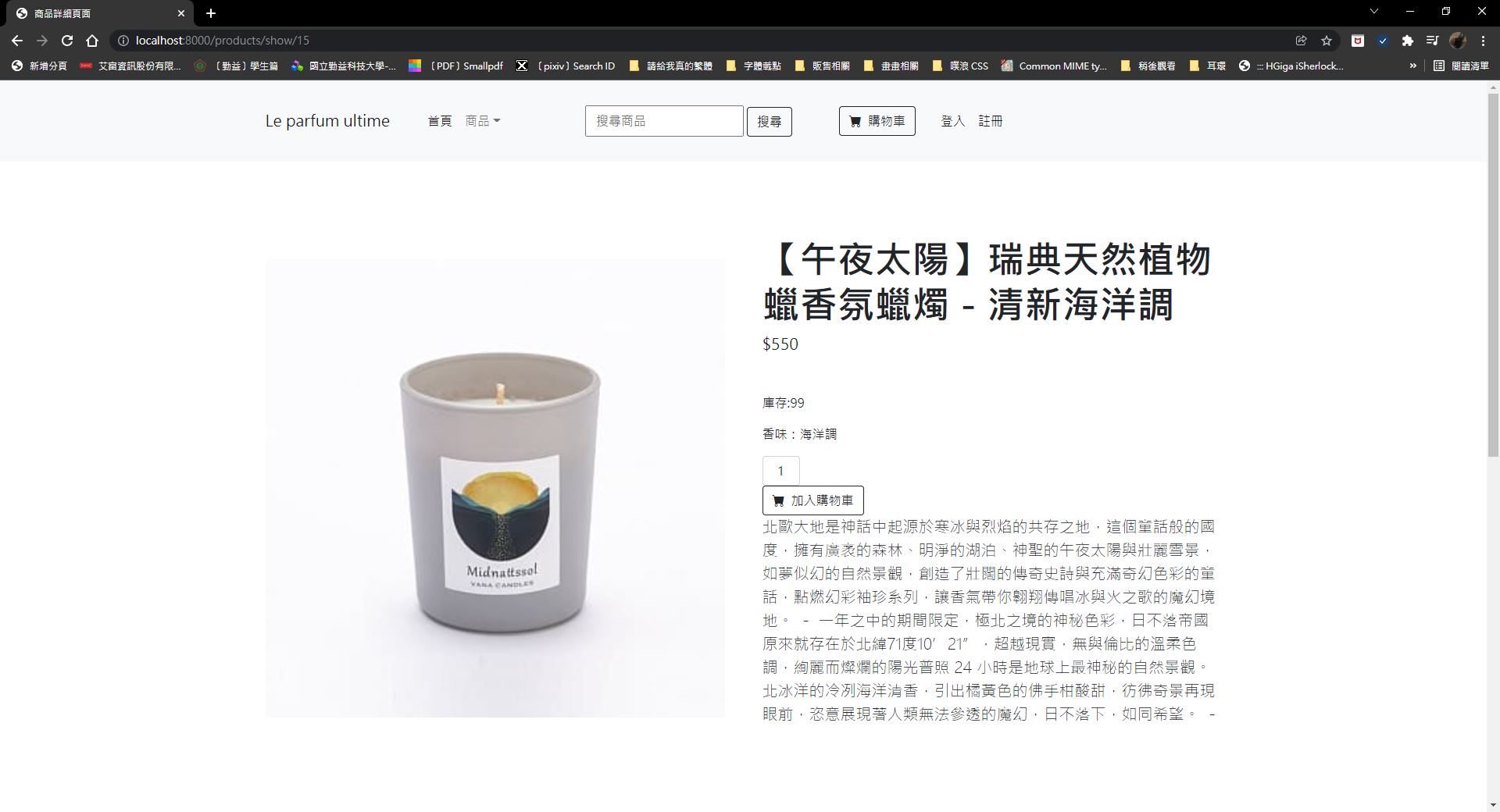
Task: Show hidden bookmarks with the chevron
Action: point(1412,66)
